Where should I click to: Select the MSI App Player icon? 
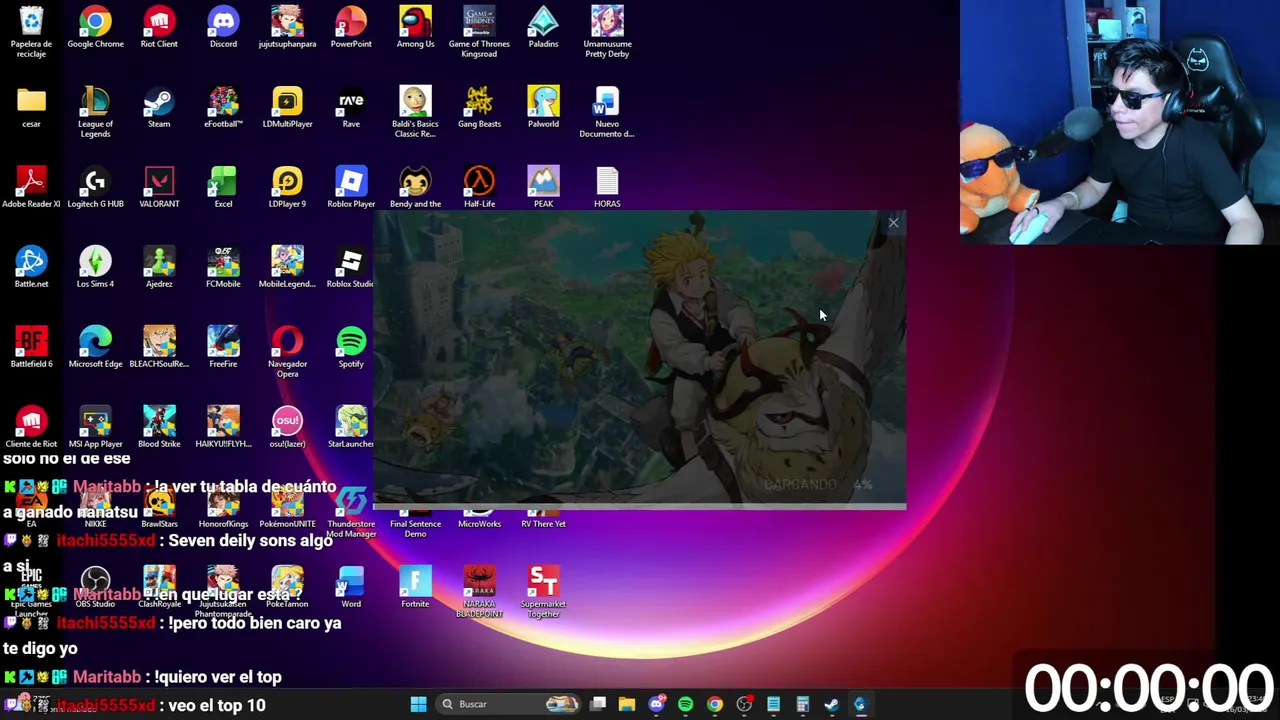click(95, 427)
